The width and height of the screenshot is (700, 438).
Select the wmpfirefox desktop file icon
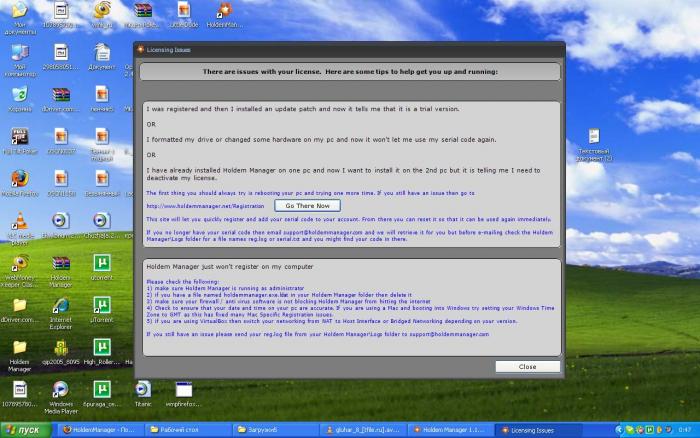coord(183,394)
